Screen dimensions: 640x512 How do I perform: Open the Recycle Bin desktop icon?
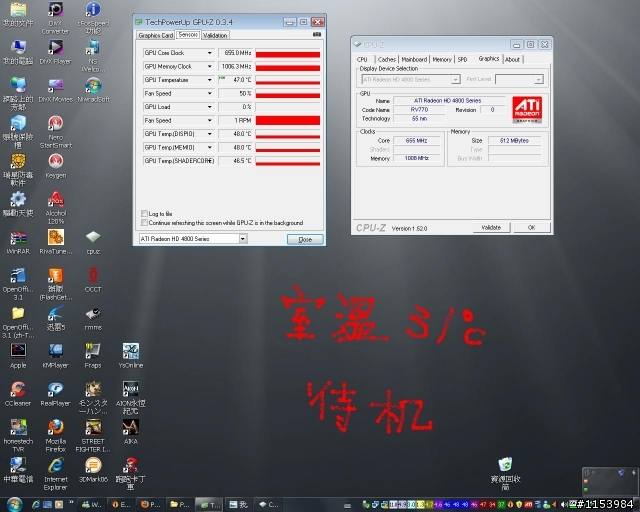pos(505,474)
